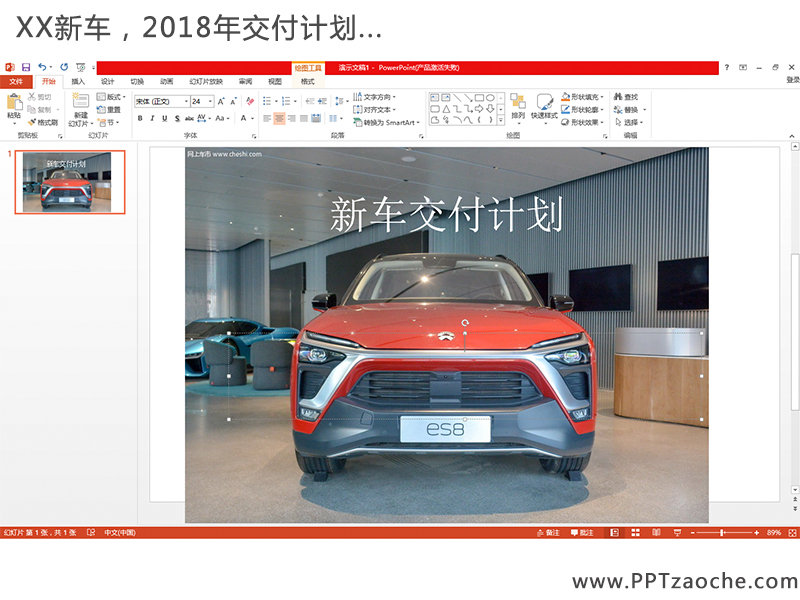Open Notes (备注) in status bar
Viewport: 800px width, 600px height.
pos(548,533)
